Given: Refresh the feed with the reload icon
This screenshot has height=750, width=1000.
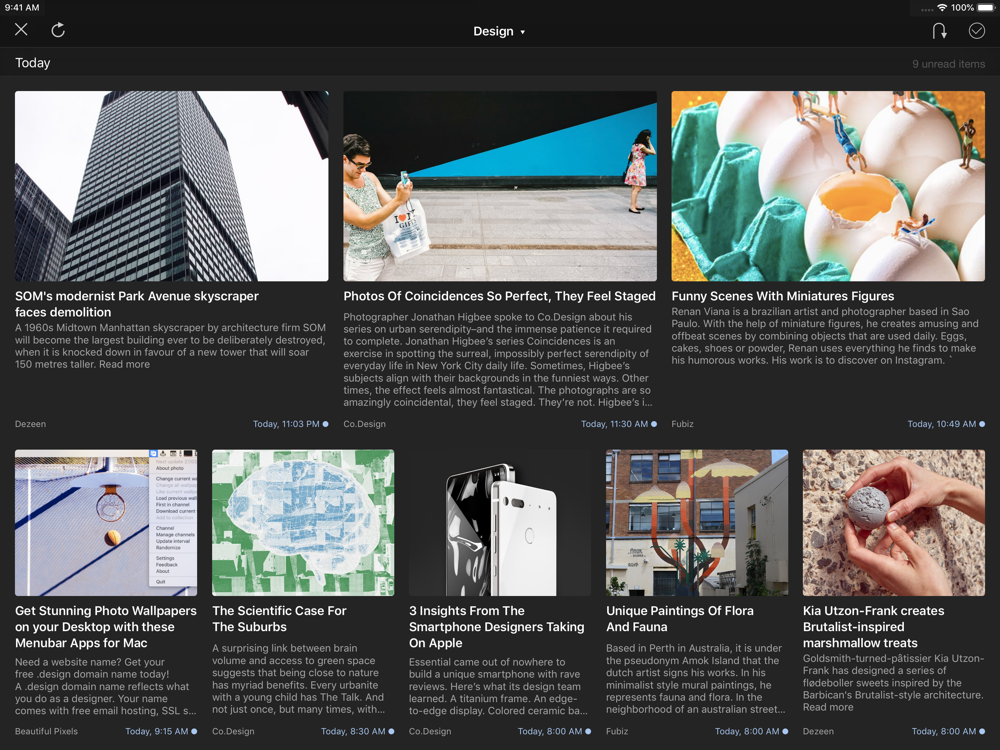Looking at the screenshot, I should 58,30.
